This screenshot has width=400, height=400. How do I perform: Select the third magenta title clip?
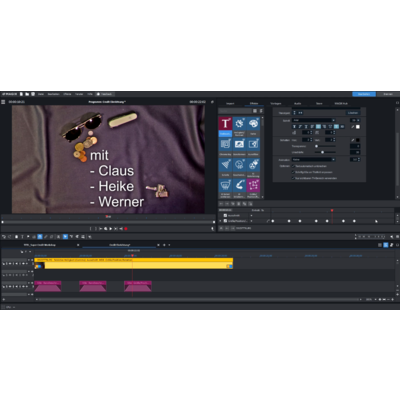coord(138,286)
